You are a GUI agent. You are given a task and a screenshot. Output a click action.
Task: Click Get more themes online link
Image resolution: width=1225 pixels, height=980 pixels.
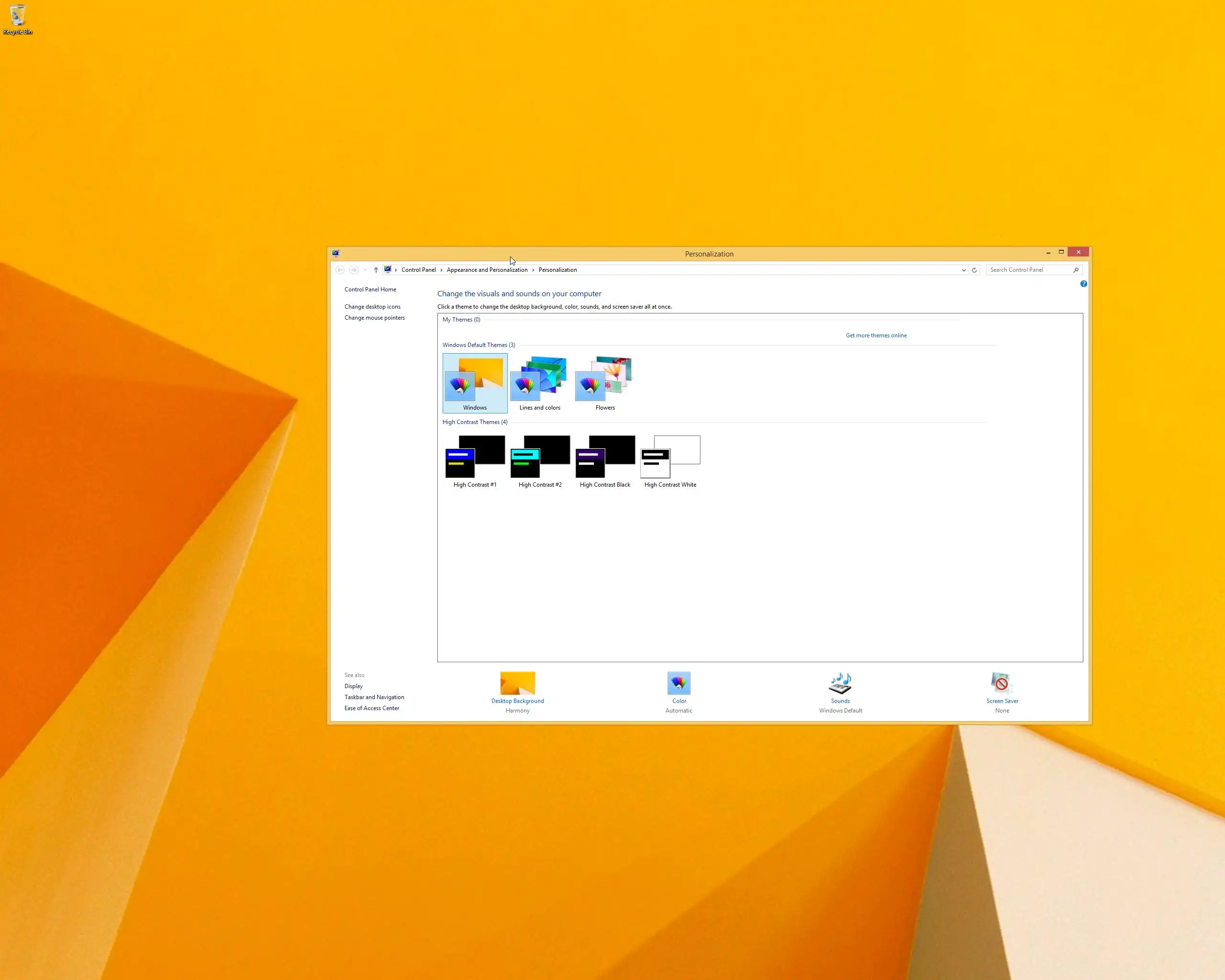876,336
